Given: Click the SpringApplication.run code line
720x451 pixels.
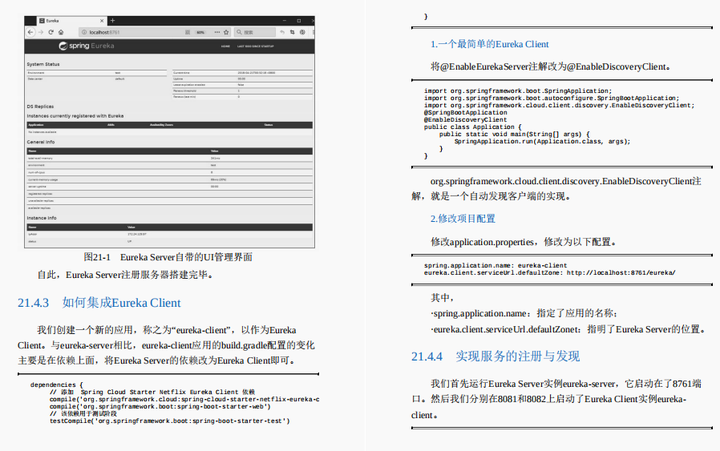Looking at the screenshot, I should click(542, 141).
